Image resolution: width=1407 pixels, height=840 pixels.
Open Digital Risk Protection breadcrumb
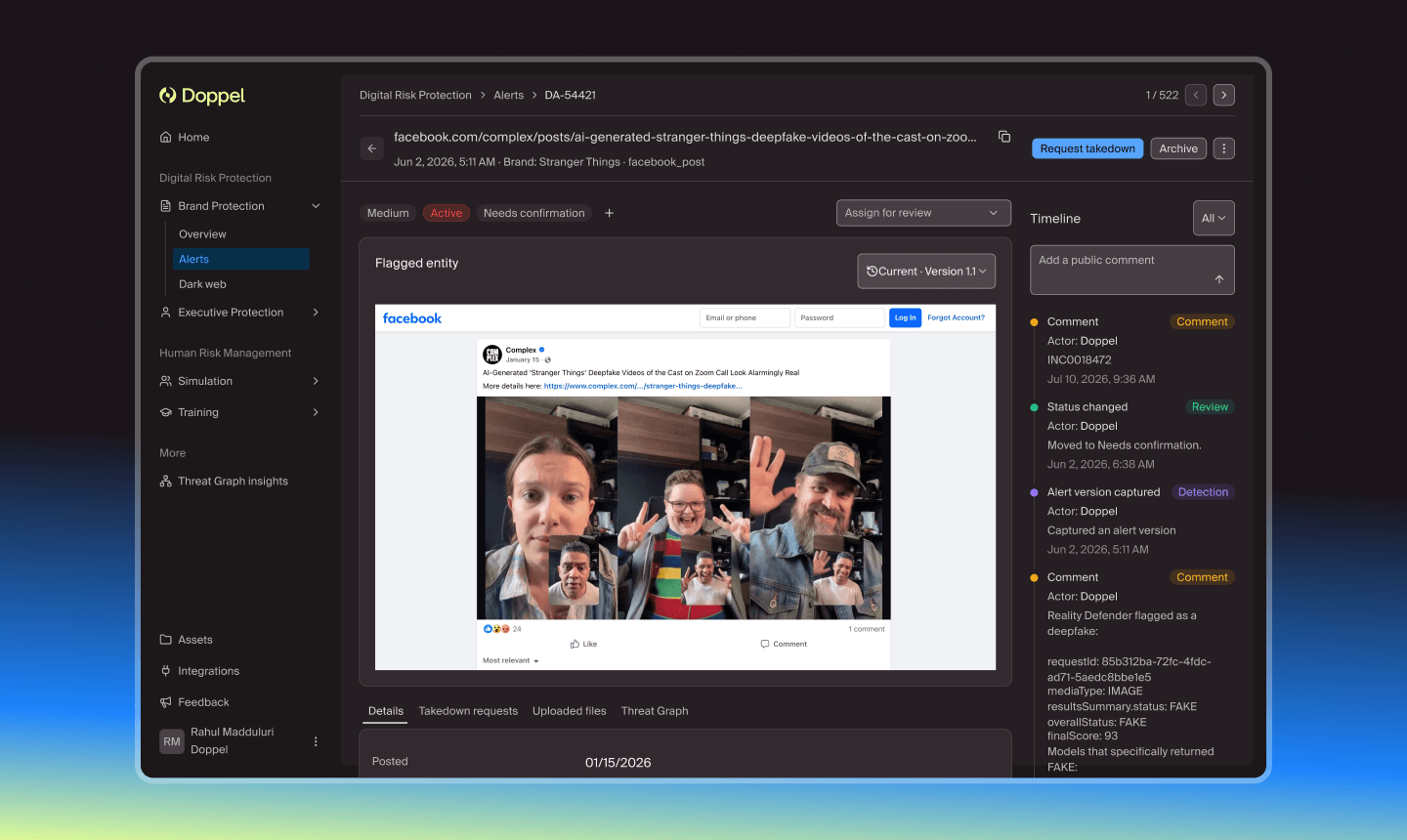(x=415, y=95)
